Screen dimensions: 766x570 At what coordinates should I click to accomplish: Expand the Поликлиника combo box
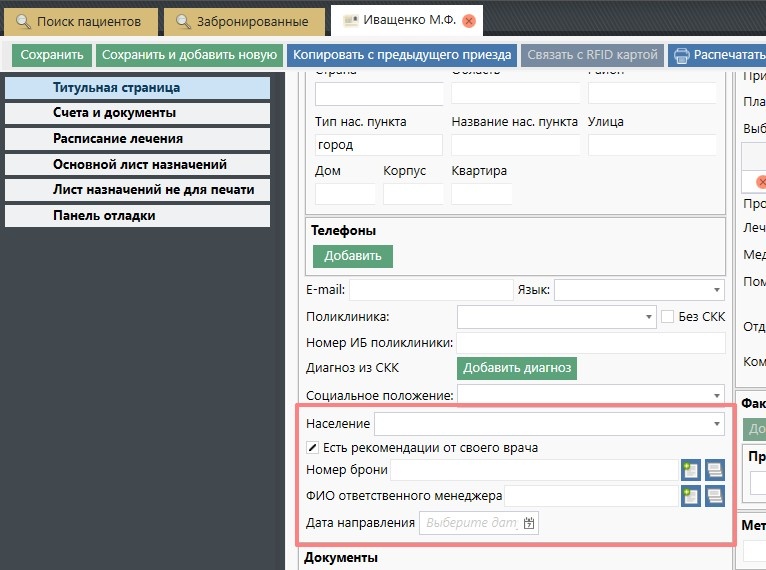pyautogui.click(x=648, y=317)
